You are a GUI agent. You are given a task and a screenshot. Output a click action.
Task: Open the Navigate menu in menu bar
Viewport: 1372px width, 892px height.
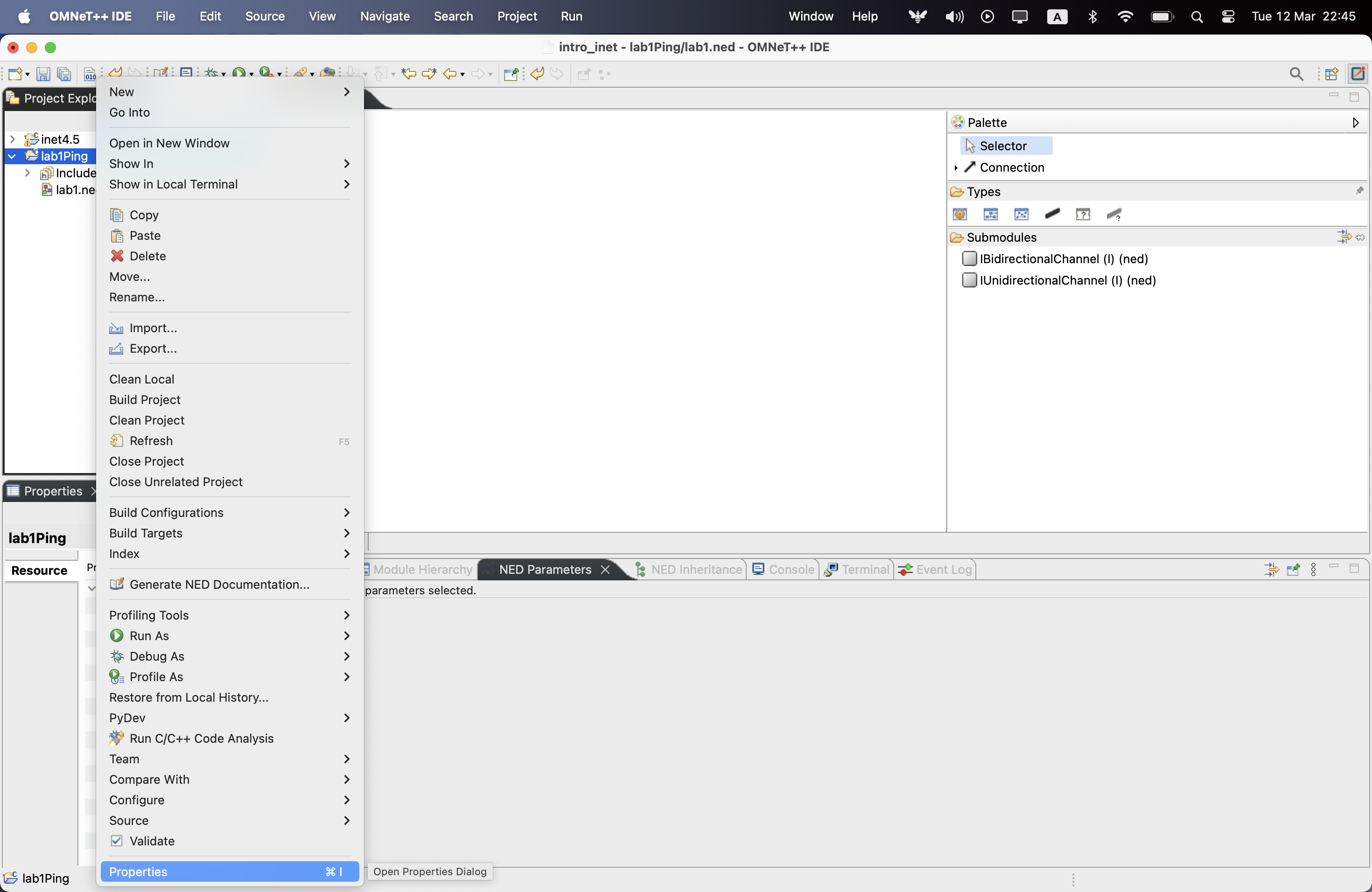385,17
